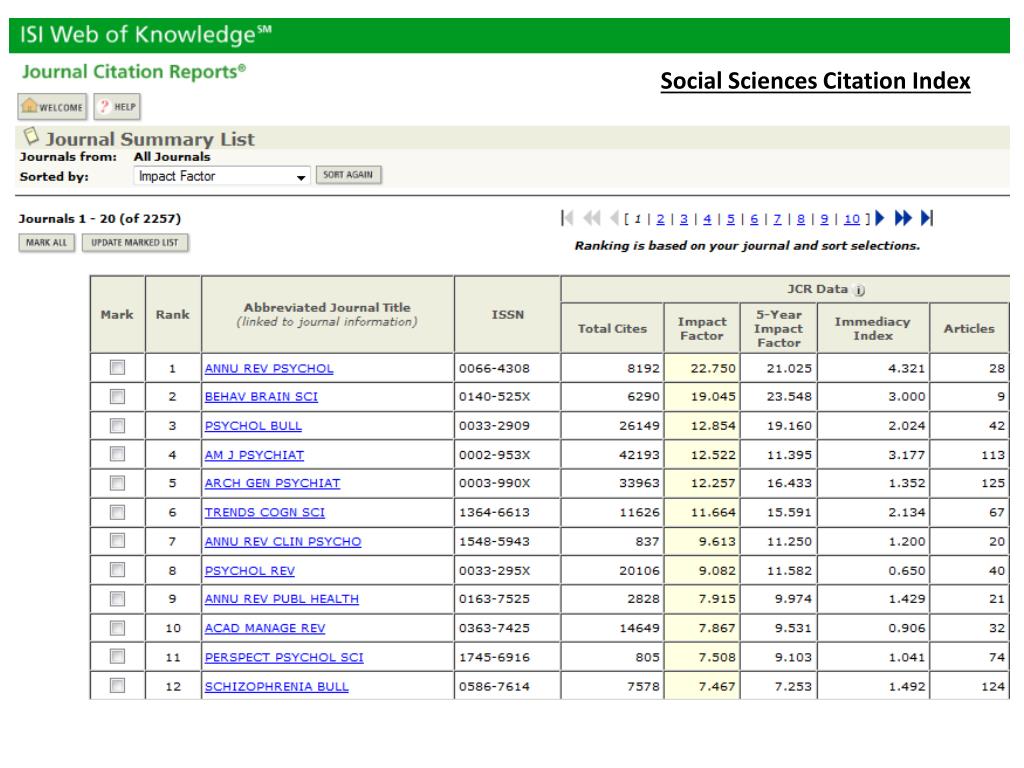Tick TRENDS COGN SCI checkbox
This screenshot has height=768, width=1024.
point(118,512)
